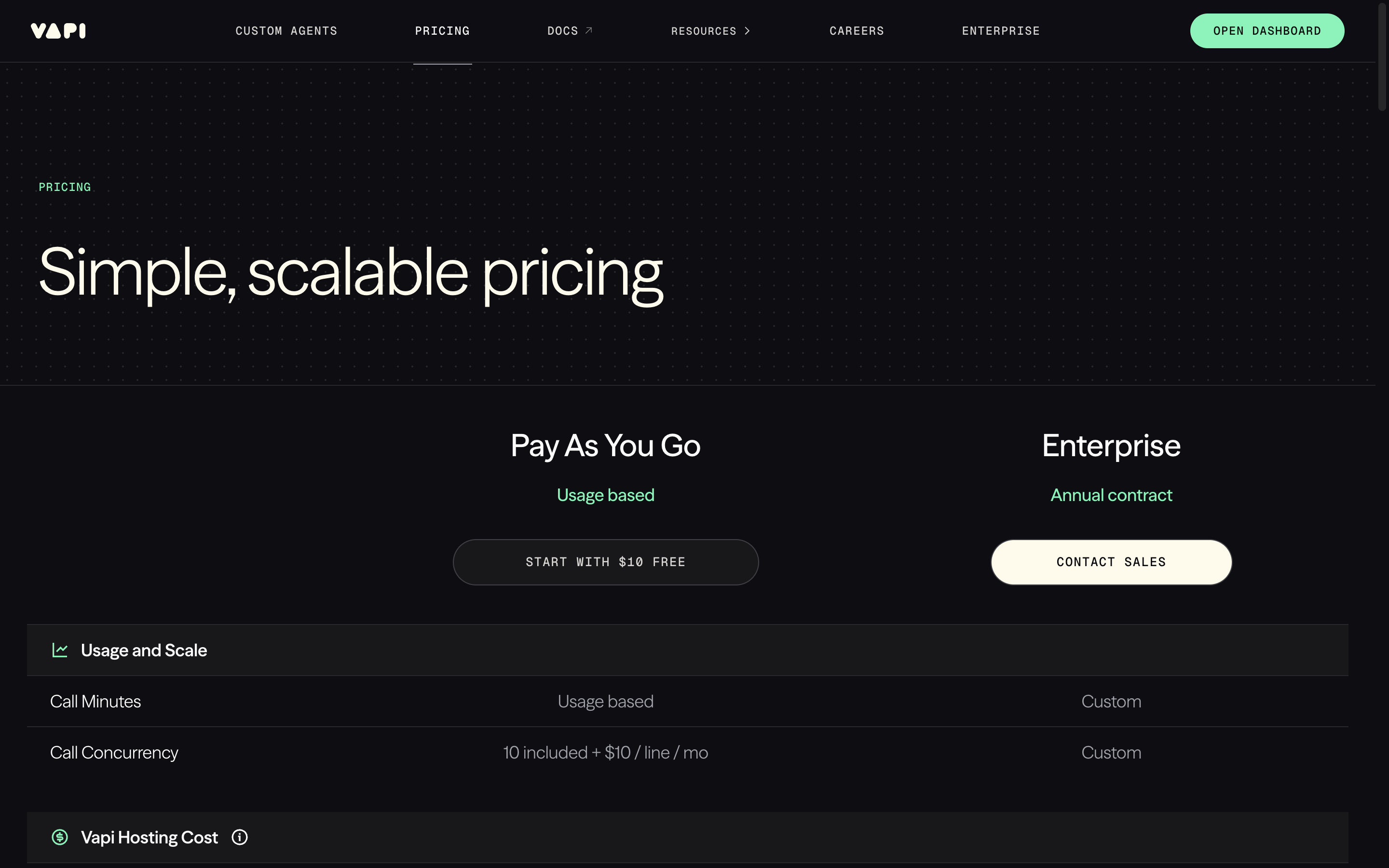Click the chevron arrow next to Resources
This screenshot has width=1389, height=868.
point(747,31)
